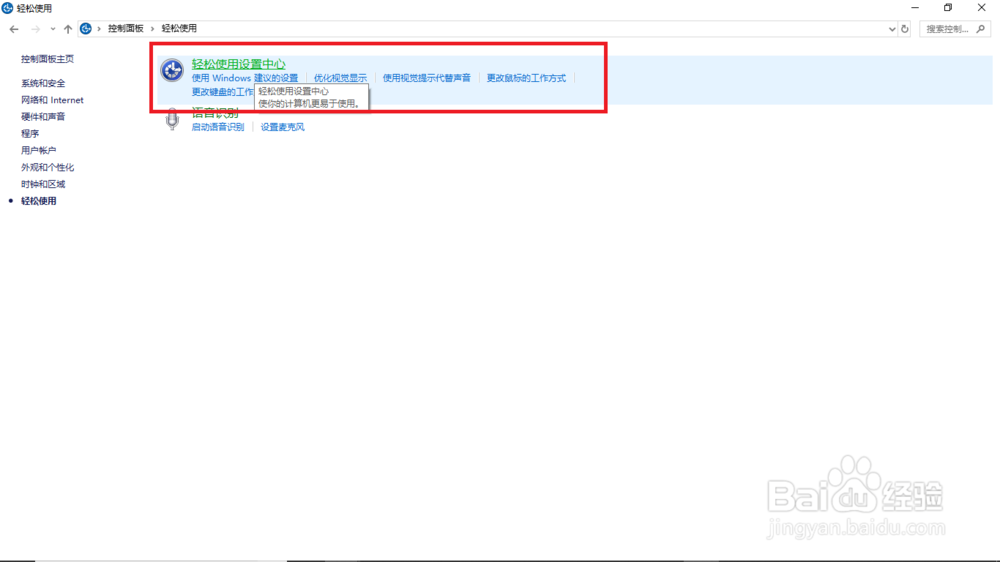Open 外观和个性化 category
This screenshot has height=562, width=1000.
coord(47,167)
